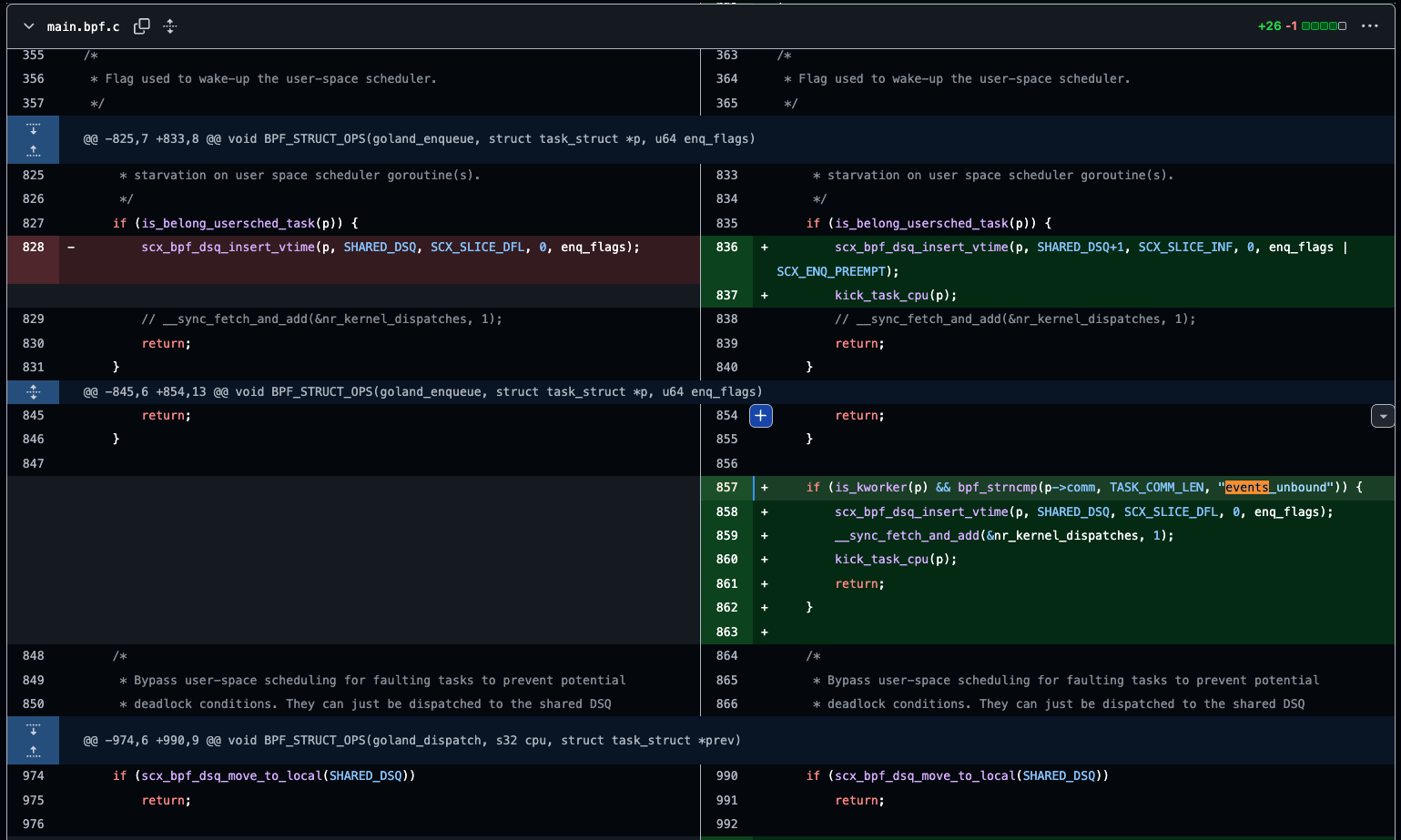1401x840 pixels.
Task: Expand down above goland_dispatch hunk
Action: (34, 729)
